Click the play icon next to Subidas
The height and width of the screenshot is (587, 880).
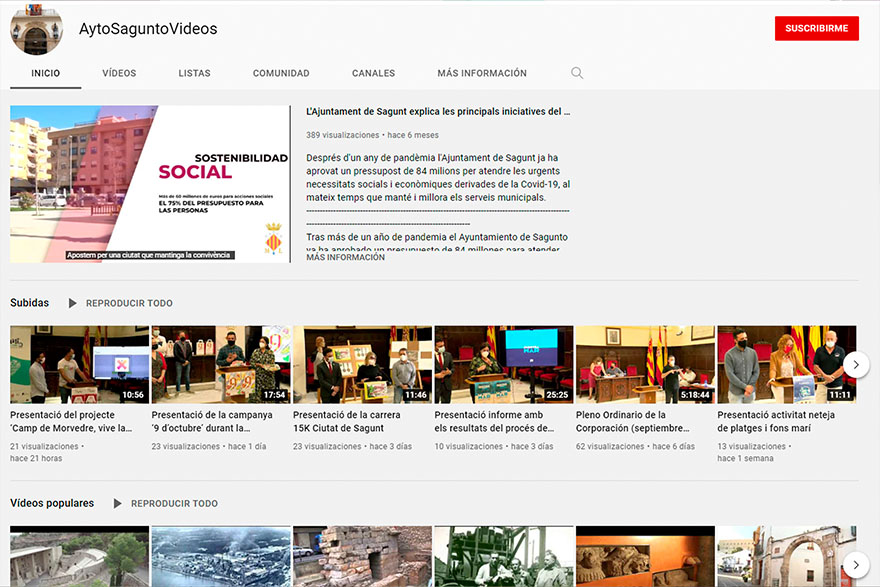pos(71,303)
